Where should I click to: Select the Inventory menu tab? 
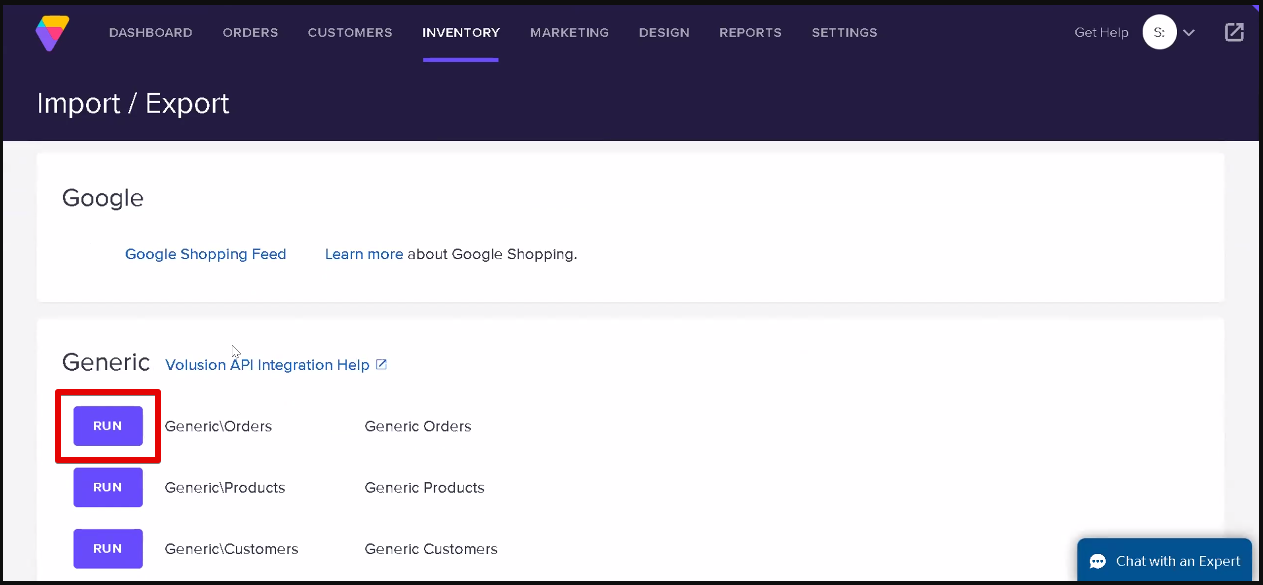pos(461,33)
